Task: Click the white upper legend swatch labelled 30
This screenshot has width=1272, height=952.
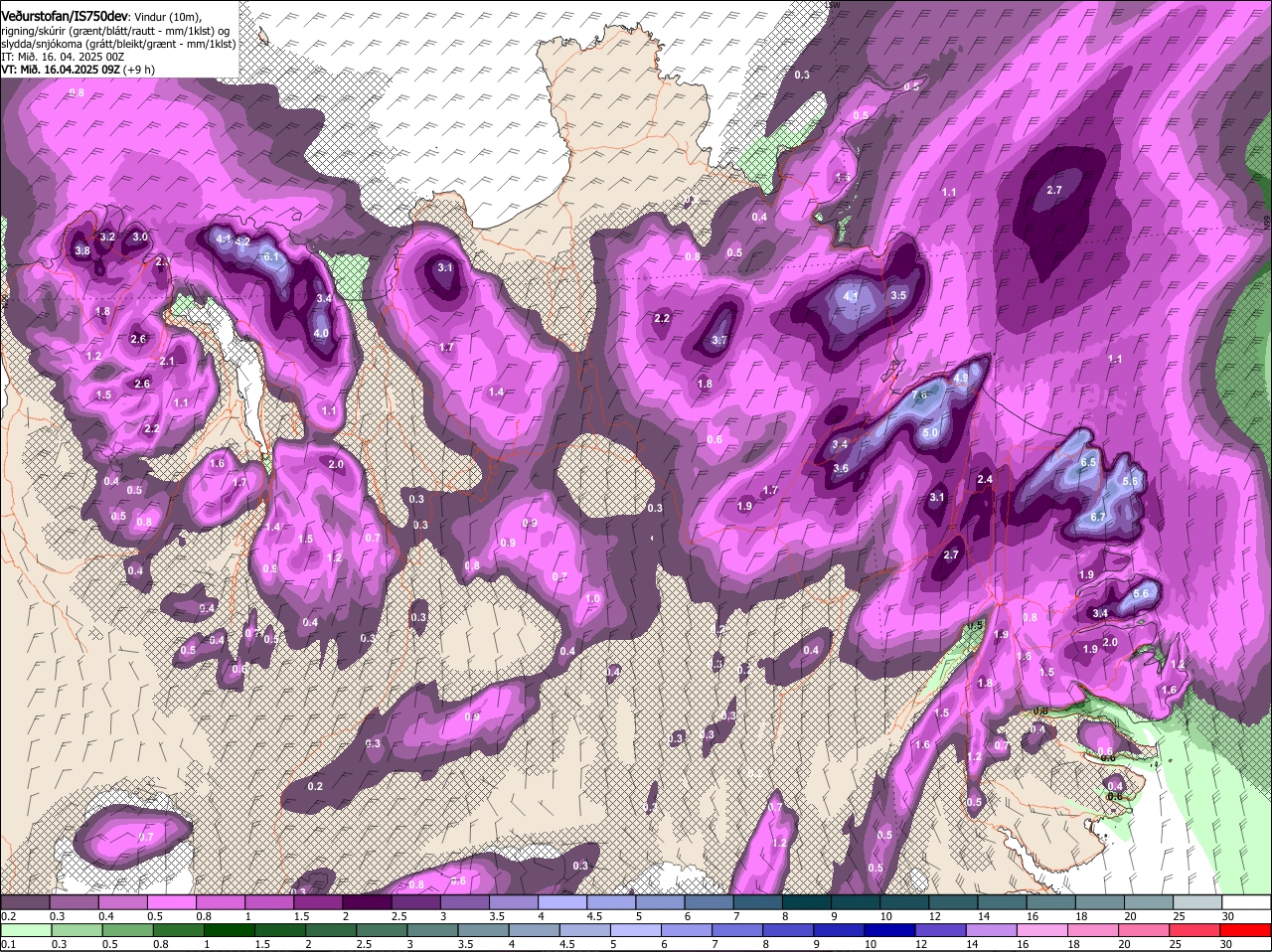Action: [1246, 902]
